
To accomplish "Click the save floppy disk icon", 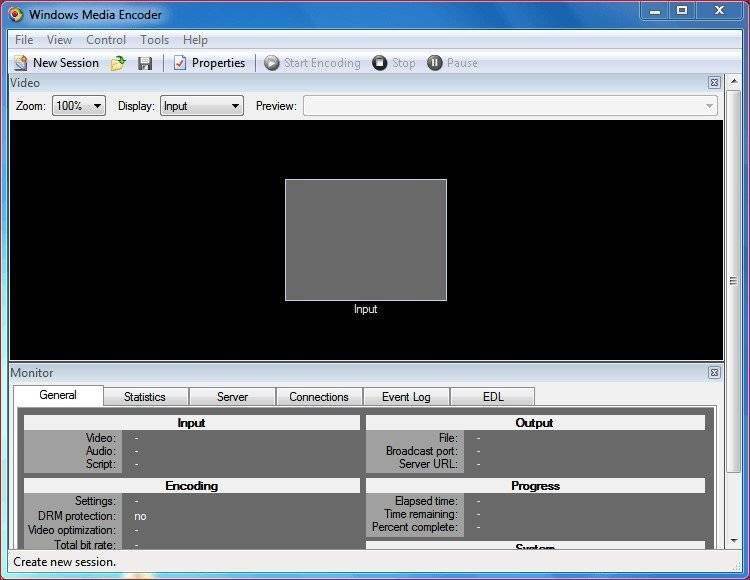I will [x=145, y=63].
